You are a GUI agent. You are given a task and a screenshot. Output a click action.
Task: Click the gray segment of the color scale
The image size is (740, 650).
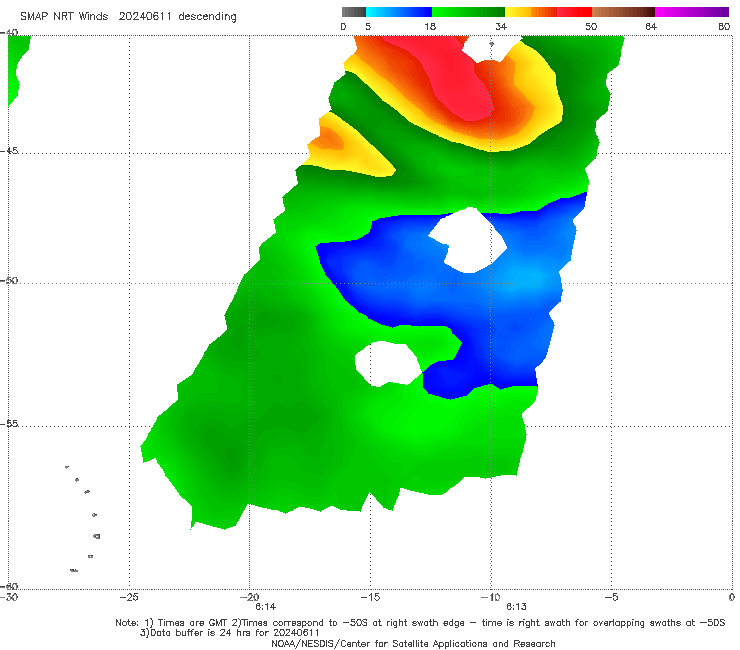pyautogui.click(x=353, y=12)
